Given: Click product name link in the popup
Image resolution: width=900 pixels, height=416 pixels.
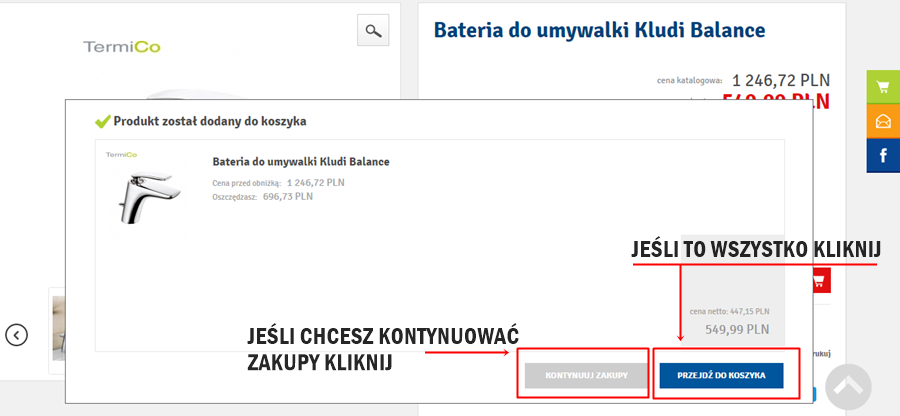Looking at the screenshot, I should coord(300,161).
